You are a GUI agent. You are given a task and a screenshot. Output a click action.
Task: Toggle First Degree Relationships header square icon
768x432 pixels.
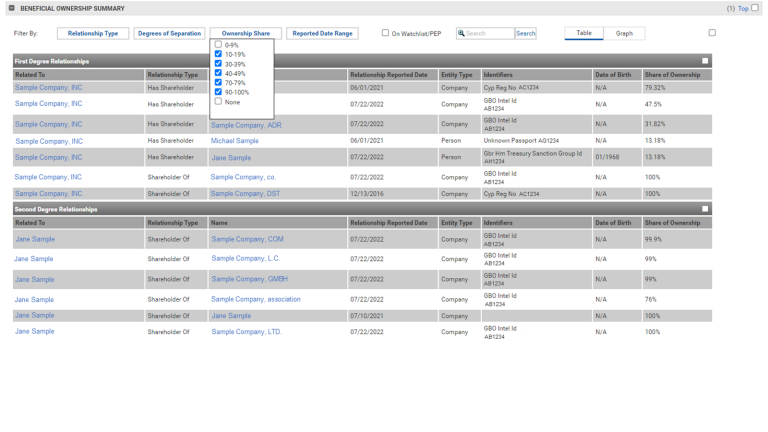coord(705,61)
